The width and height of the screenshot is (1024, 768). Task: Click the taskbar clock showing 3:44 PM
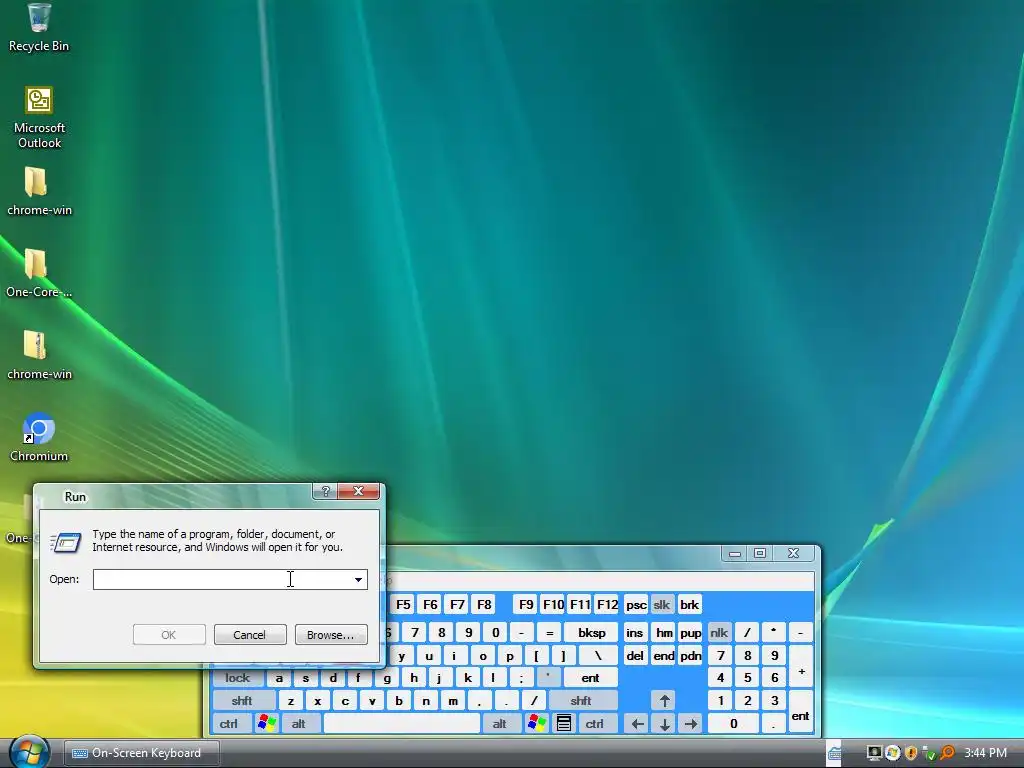pyautogui.click(x=985, y=753)
